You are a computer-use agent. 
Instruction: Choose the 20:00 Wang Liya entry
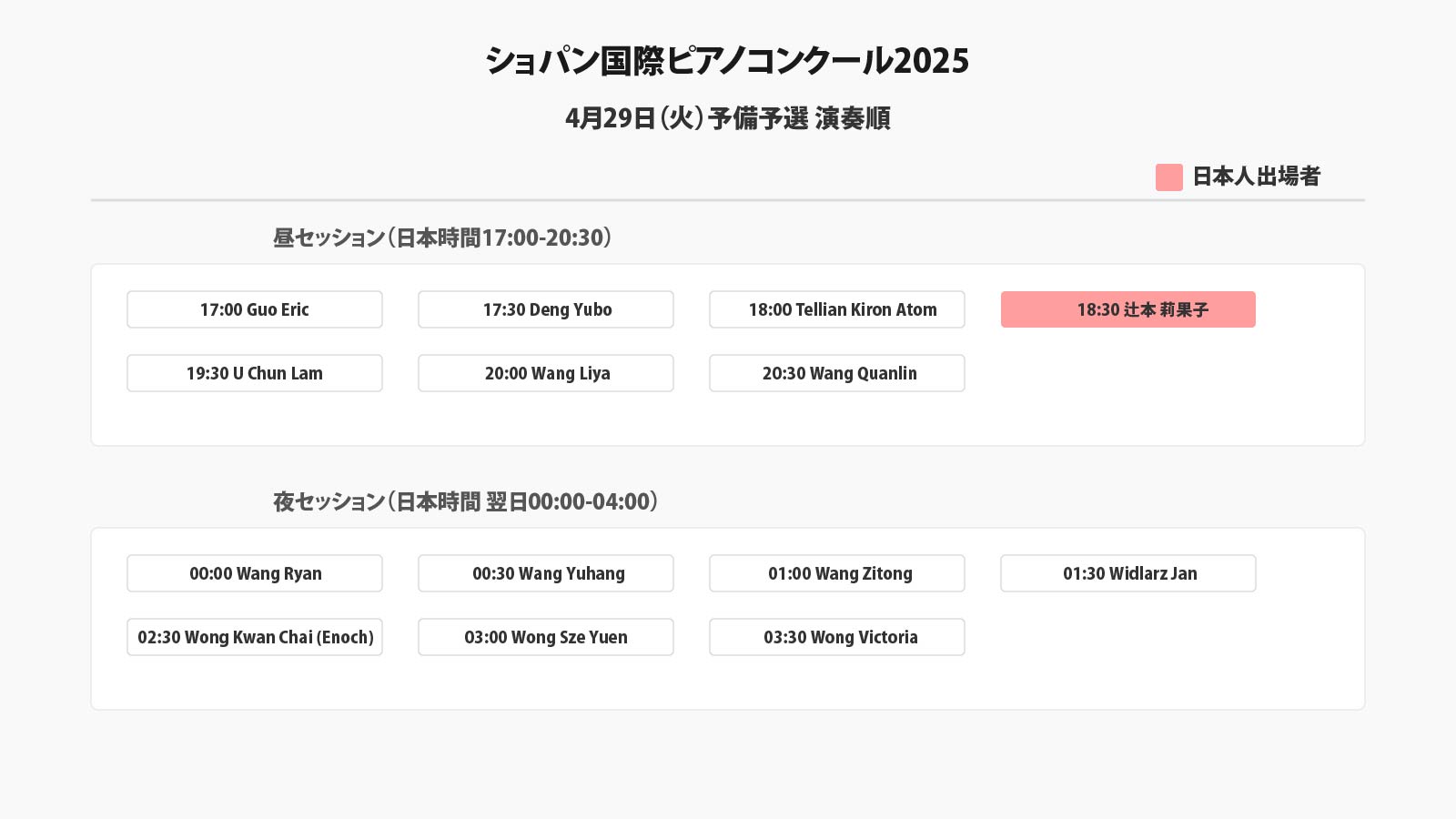(x=546, y=373)
